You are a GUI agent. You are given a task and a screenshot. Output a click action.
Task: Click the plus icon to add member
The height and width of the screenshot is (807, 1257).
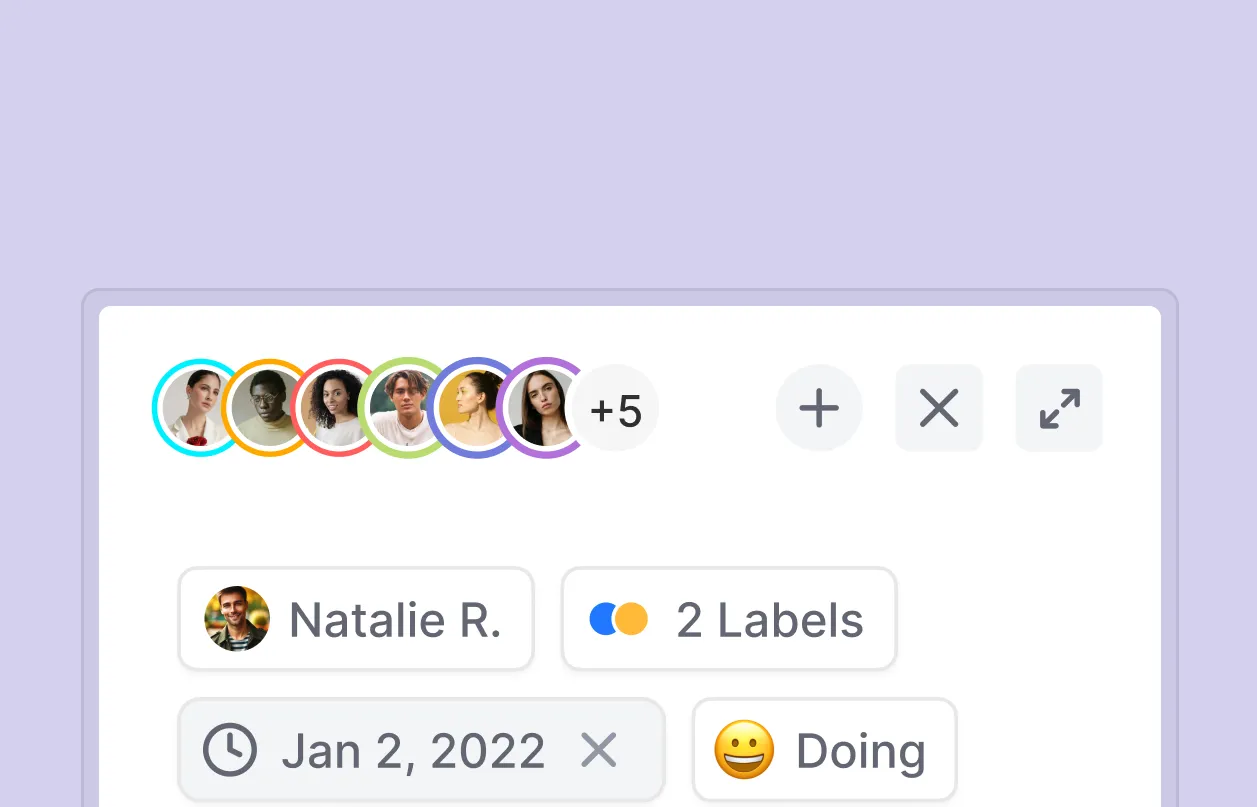[819, 409]
